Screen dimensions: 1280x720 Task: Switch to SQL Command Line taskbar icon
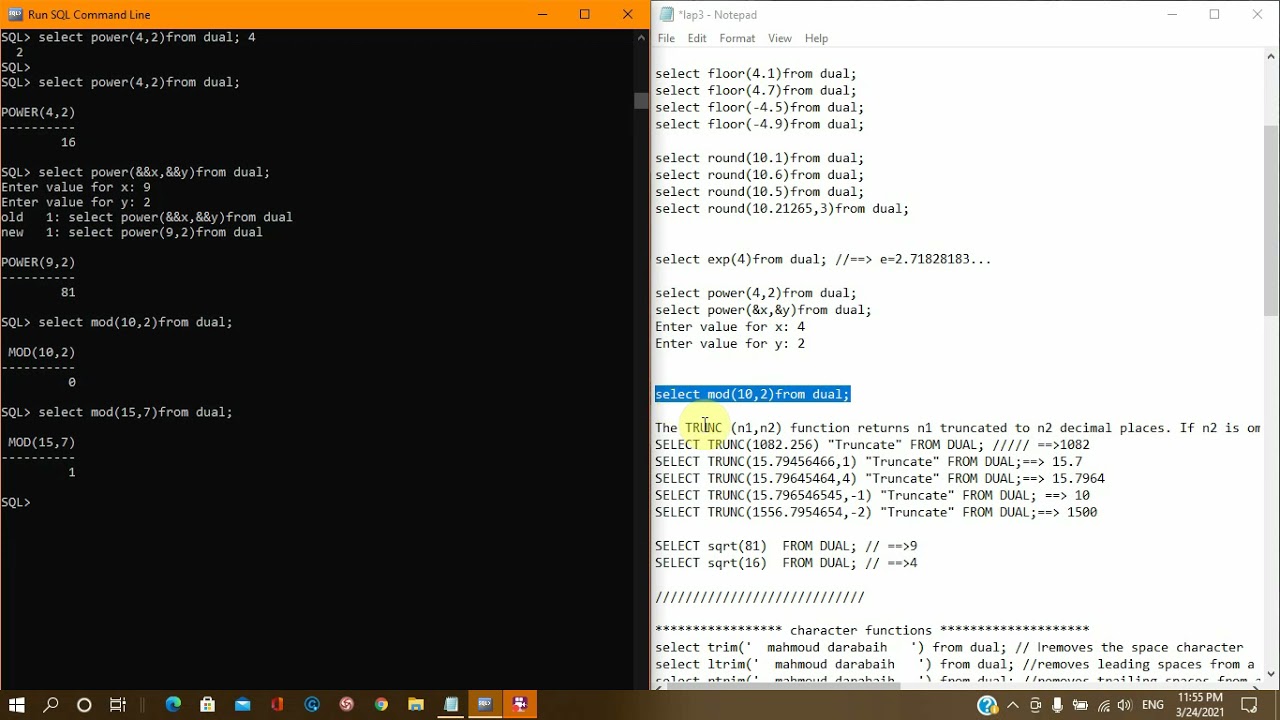tap(485, 705)
